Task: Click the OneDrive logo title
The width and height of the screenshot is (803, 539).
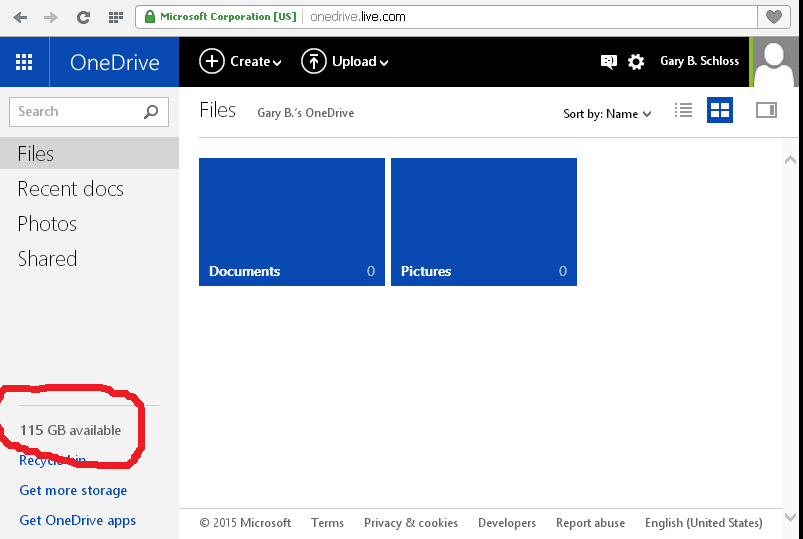Action: tap(115, 63)
